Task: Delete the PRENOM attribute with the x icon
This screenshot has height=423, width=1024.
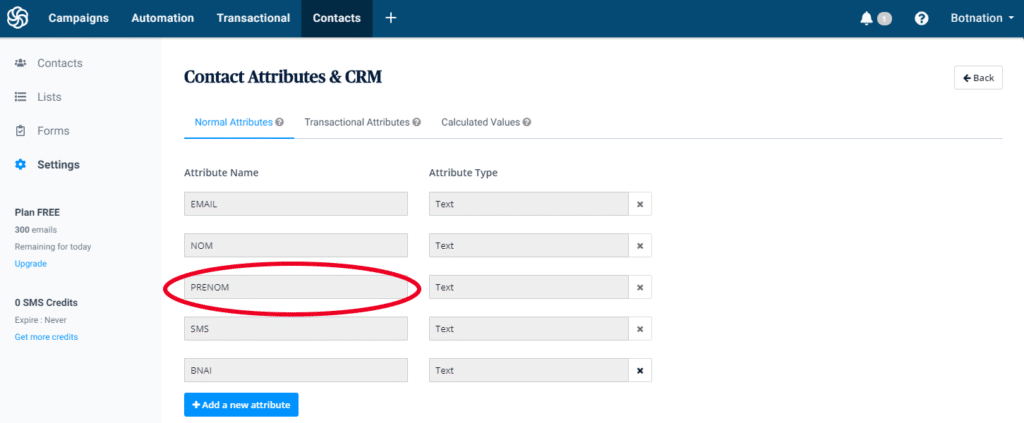Action: click(640, 287)
